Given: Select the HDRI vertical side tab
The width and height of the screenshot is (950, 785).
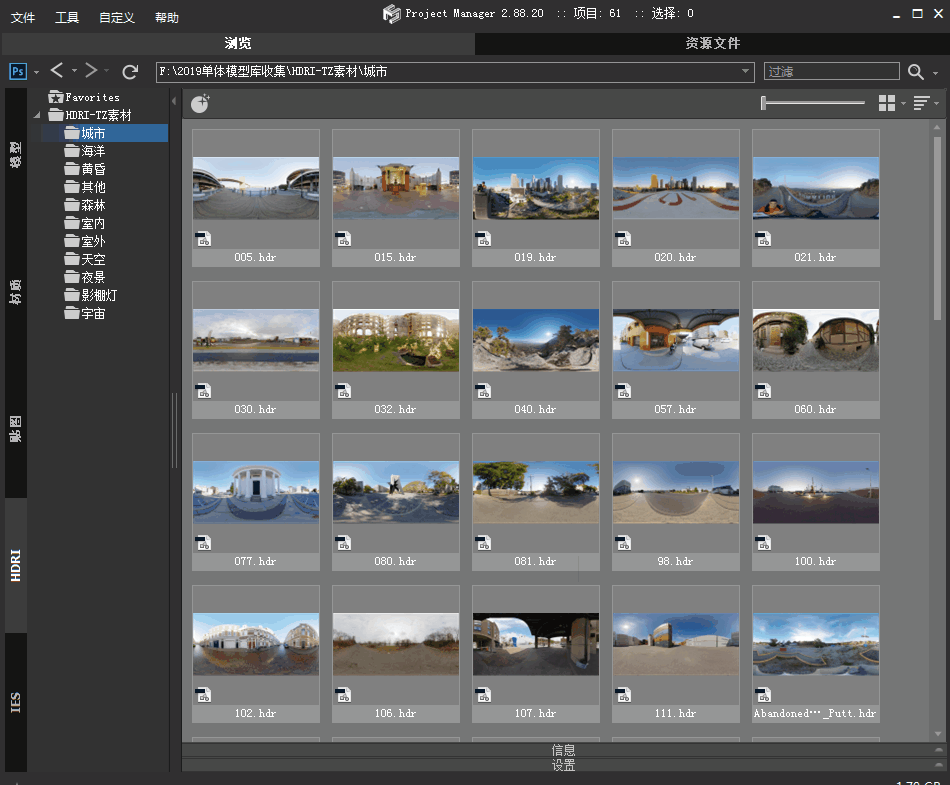Looking at the screenshot, I should coord(16,565).
